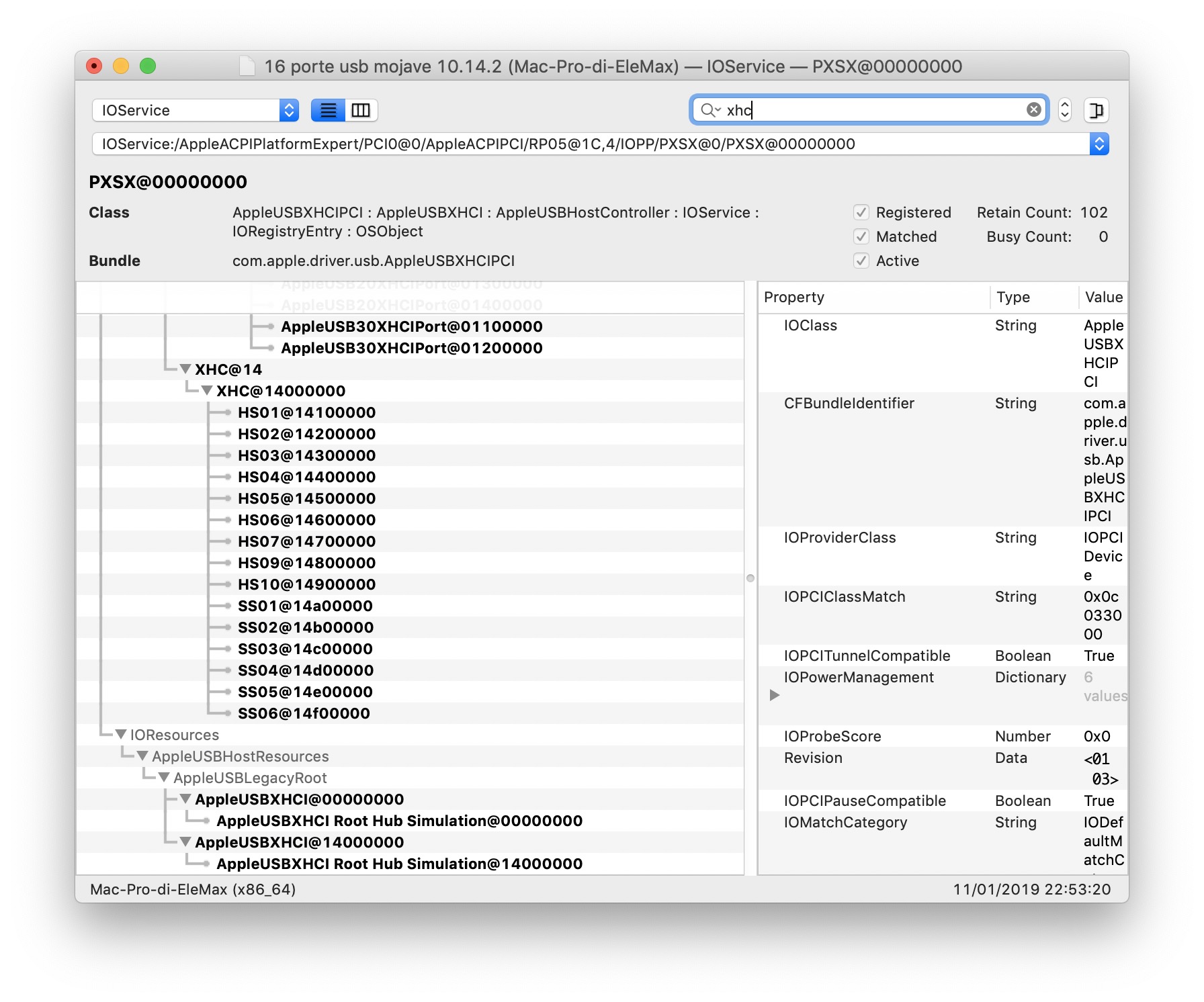Click the document proxy icon in title
Viewport: 1204px width, 1002px height.
(x=248, y=66)
